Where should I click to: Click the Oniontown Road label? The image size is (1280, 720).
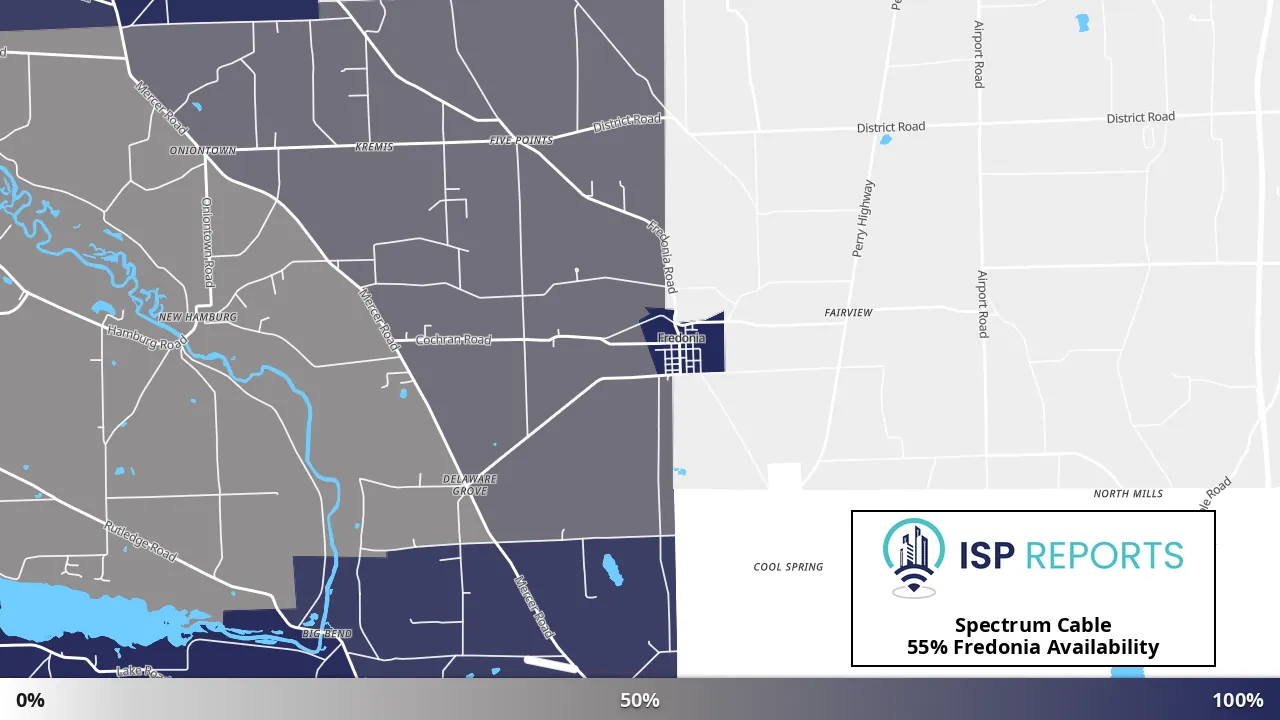tap(208, 242)
